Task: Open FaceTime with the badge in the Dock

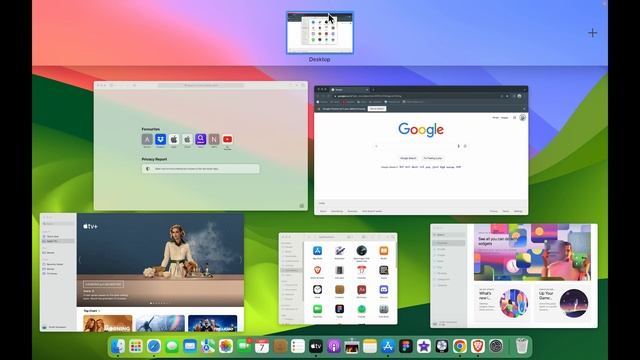Action: click(x=244, y=346)
